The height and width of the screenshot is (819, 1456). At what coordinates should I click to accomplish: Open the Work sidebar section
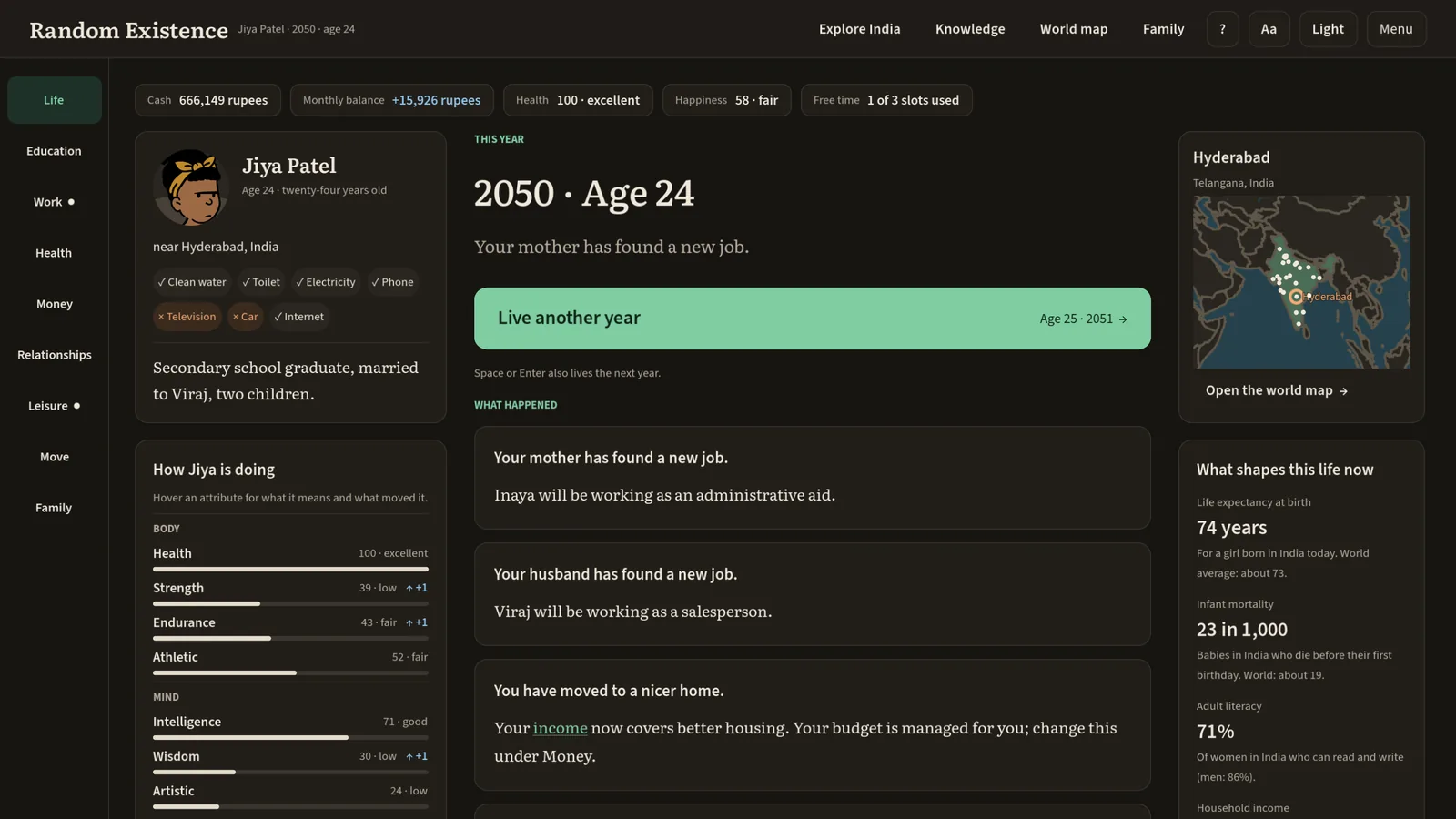coord(55,202)
